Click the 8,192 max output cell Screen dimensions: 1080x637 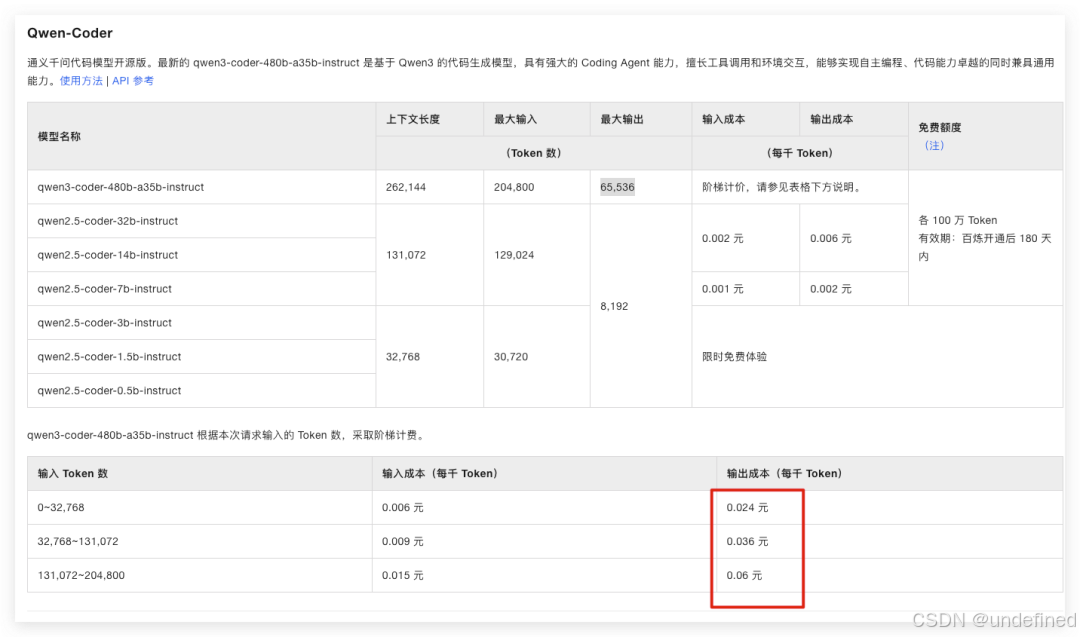tap(614, 306)
